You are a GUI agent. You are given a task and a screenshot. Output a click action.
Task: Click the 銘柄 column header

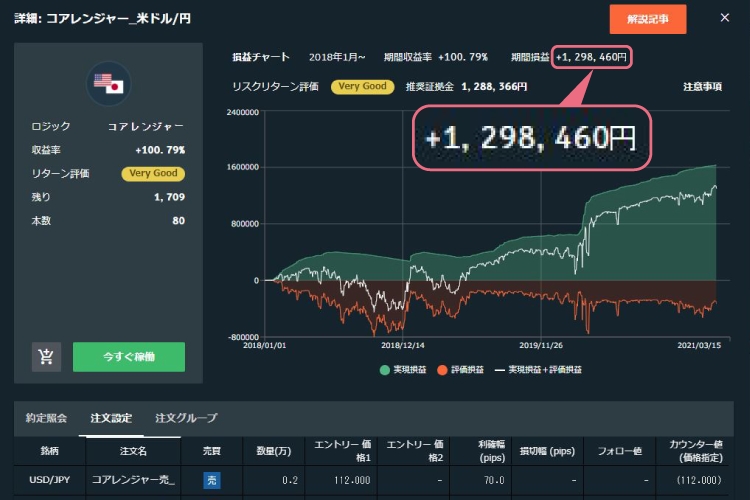pyautogui.click(x=50, y=451)
